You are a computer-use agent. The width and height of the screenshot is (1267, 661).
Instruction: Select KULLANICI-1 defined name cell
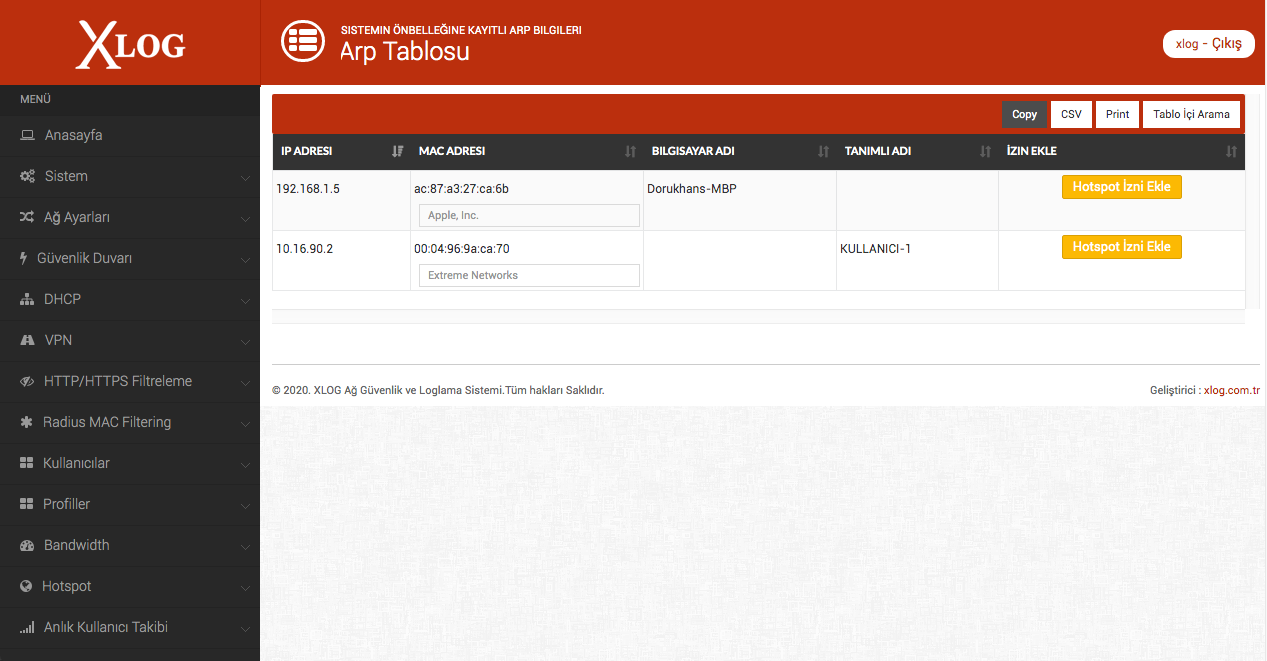click(x=917, y=260)
